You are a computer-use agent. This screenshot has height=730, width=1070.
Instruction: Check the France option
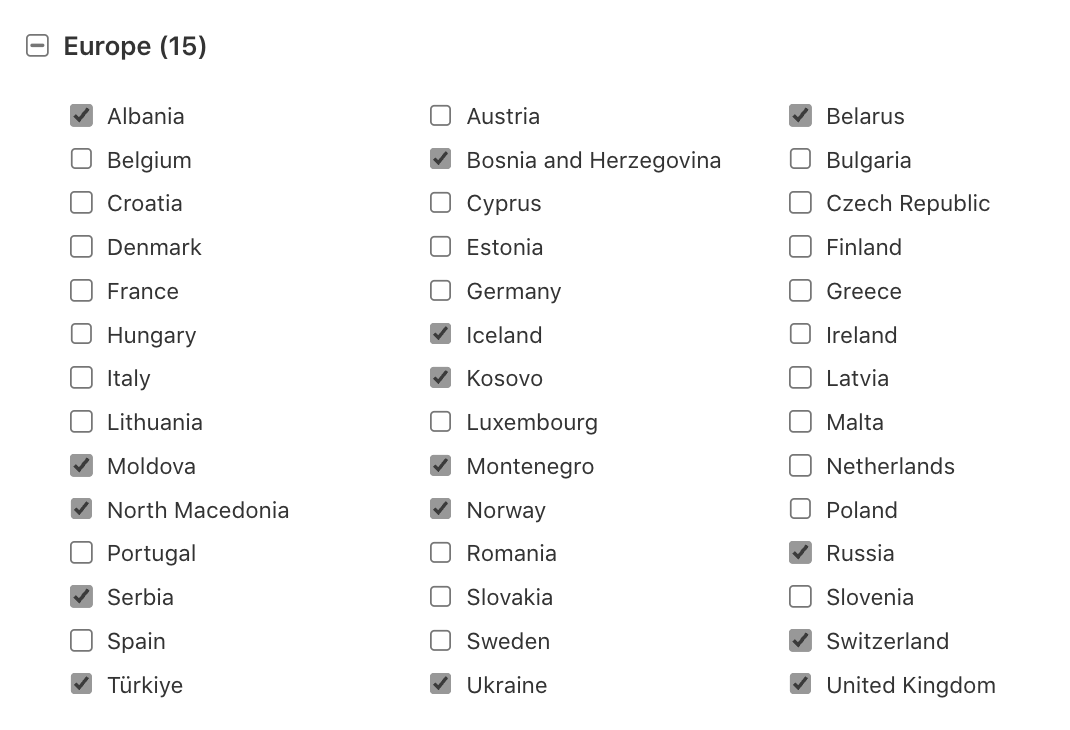point(82,291)
